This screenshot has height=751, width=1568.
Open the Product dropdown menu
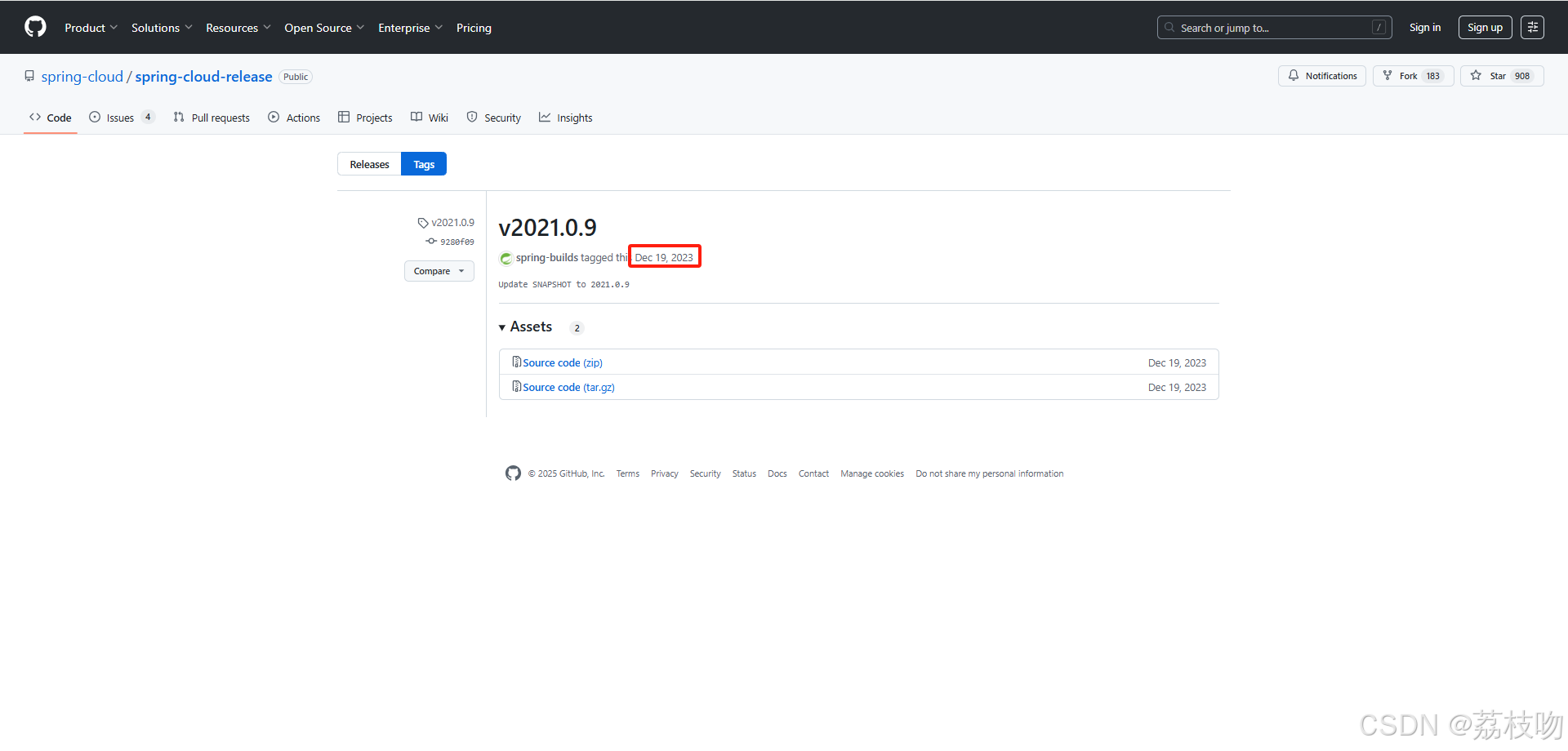tap(91, 28)
